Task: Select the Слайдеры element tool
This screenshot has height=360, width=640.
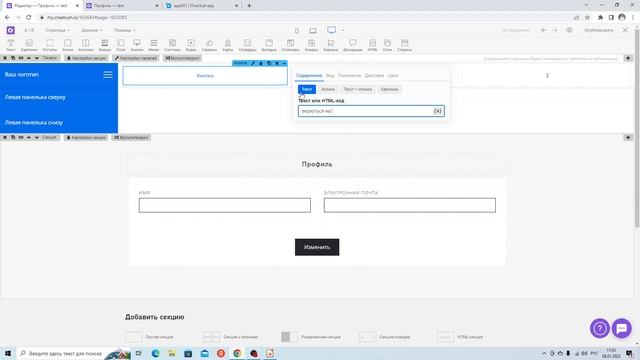Action: click(x=247, y=45)
